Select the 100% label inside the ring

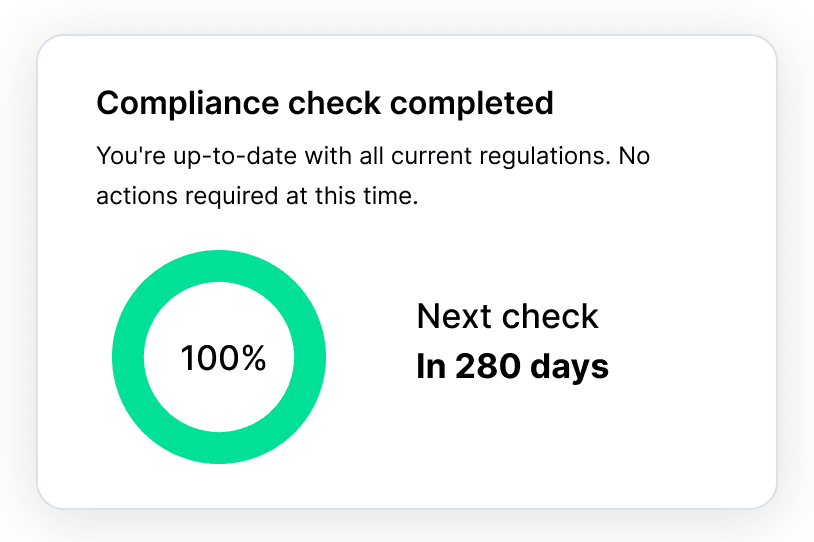223,358
